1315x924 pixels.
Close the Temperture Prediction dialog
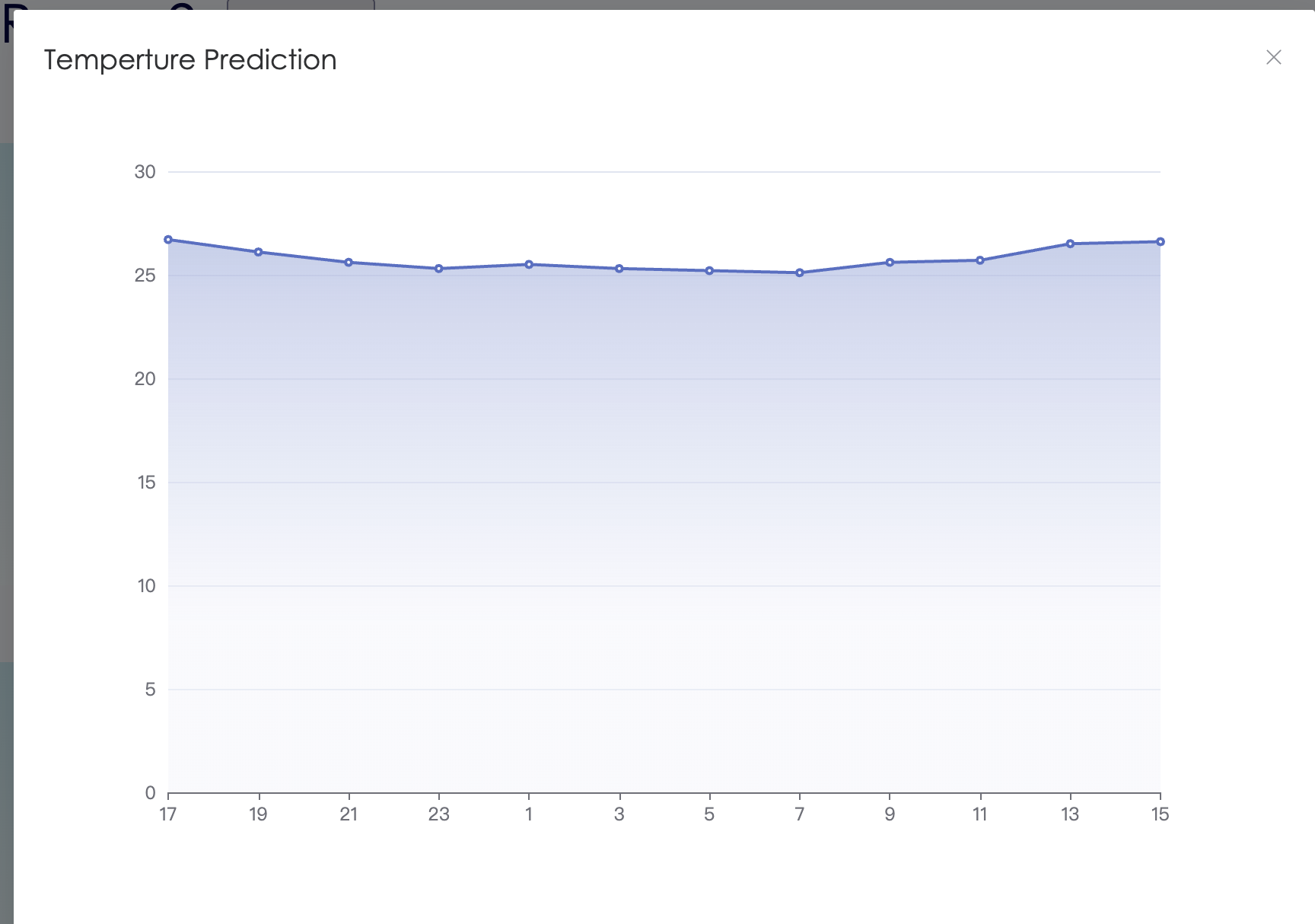pos(1273,57)
